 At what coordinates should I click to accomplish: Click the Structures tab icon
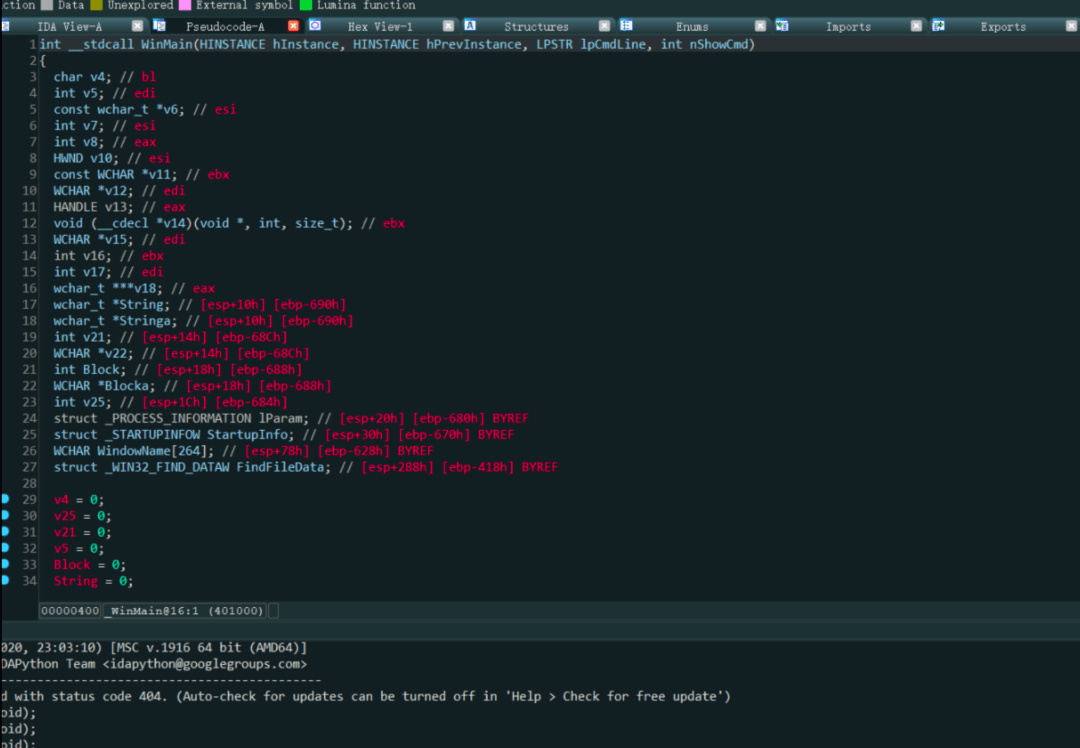tap(470, 25)
